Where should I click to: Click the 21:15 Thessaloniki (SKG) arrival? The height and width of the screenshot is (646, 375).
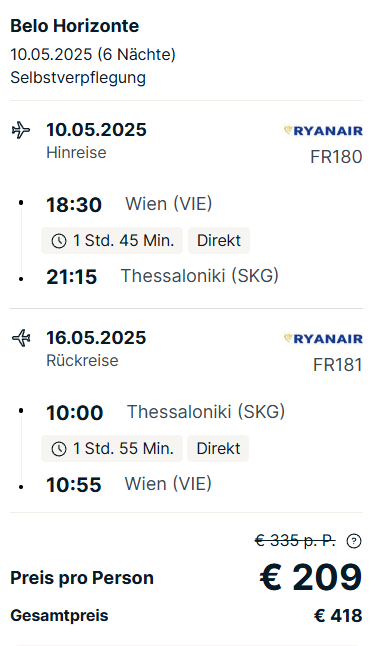coord(162,276)
